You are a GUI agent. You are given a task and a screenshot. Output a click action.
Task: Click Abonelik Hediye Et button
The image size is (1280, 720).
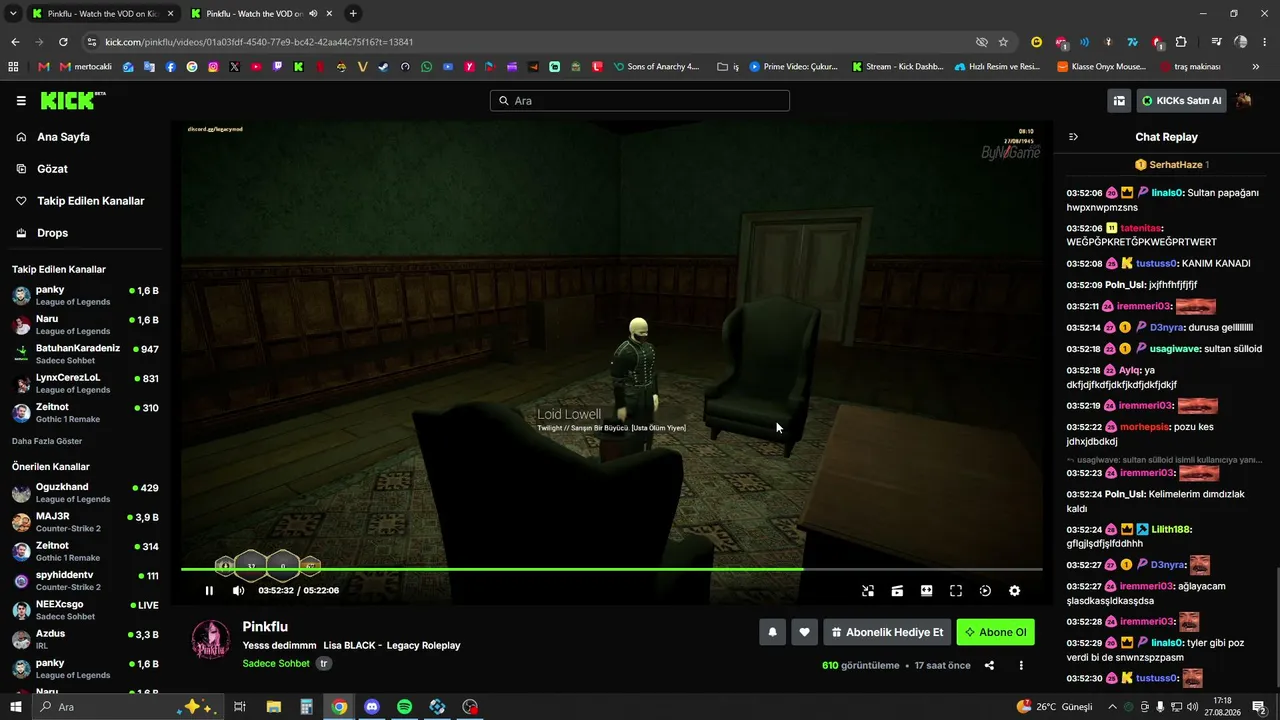pyautogui.click(x=887, y=632)
